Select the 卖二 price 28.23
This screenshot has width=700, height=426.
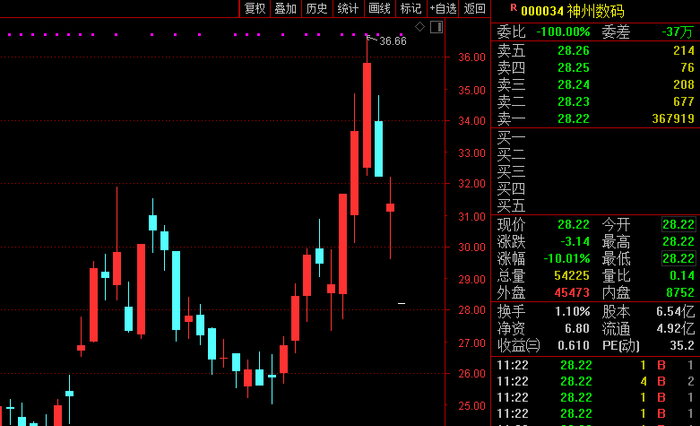(574, 101)
